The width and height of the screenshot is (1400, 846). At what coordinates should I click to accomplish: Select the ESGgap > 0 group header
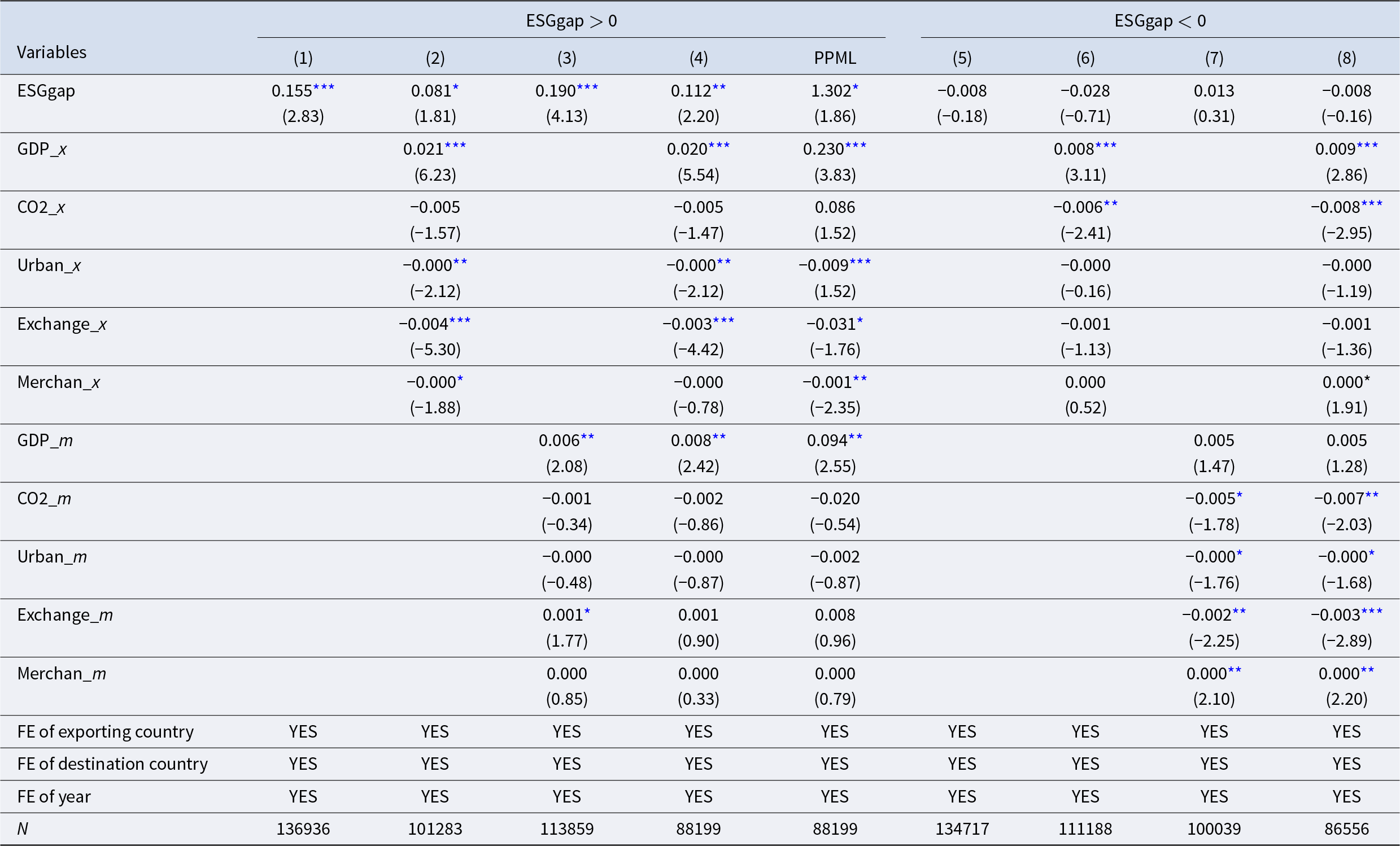571,21
